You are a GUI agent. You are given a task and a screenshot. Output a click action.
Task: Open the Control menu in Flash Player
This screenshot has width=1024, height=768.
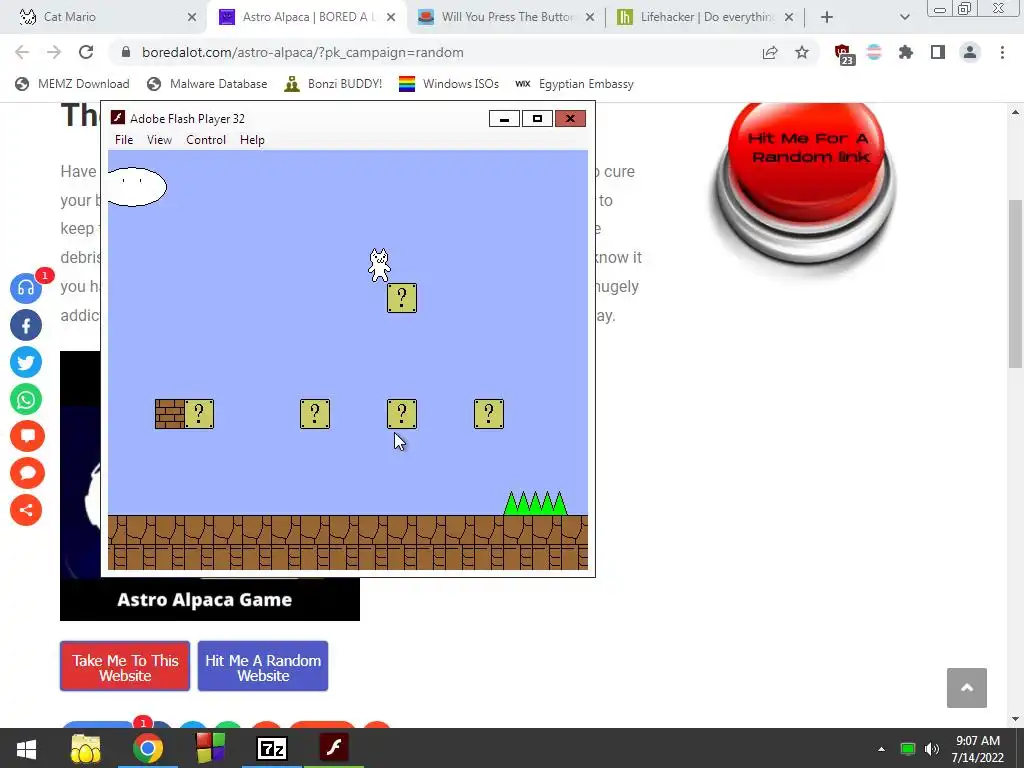(206, 140)
